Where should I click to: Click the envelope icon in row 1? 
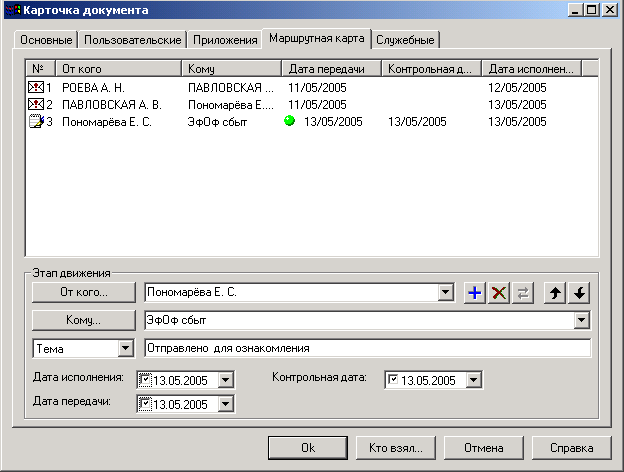(x=36, y=87)
